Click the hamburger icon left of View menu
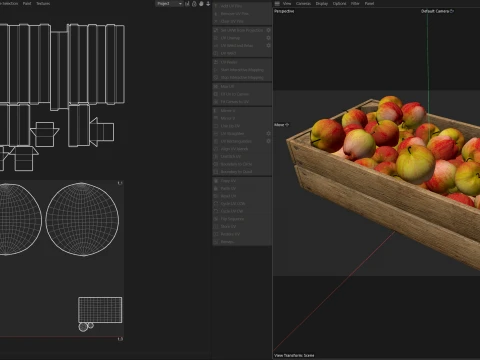Screen dimensions: 480x360 tap(277, 3)
